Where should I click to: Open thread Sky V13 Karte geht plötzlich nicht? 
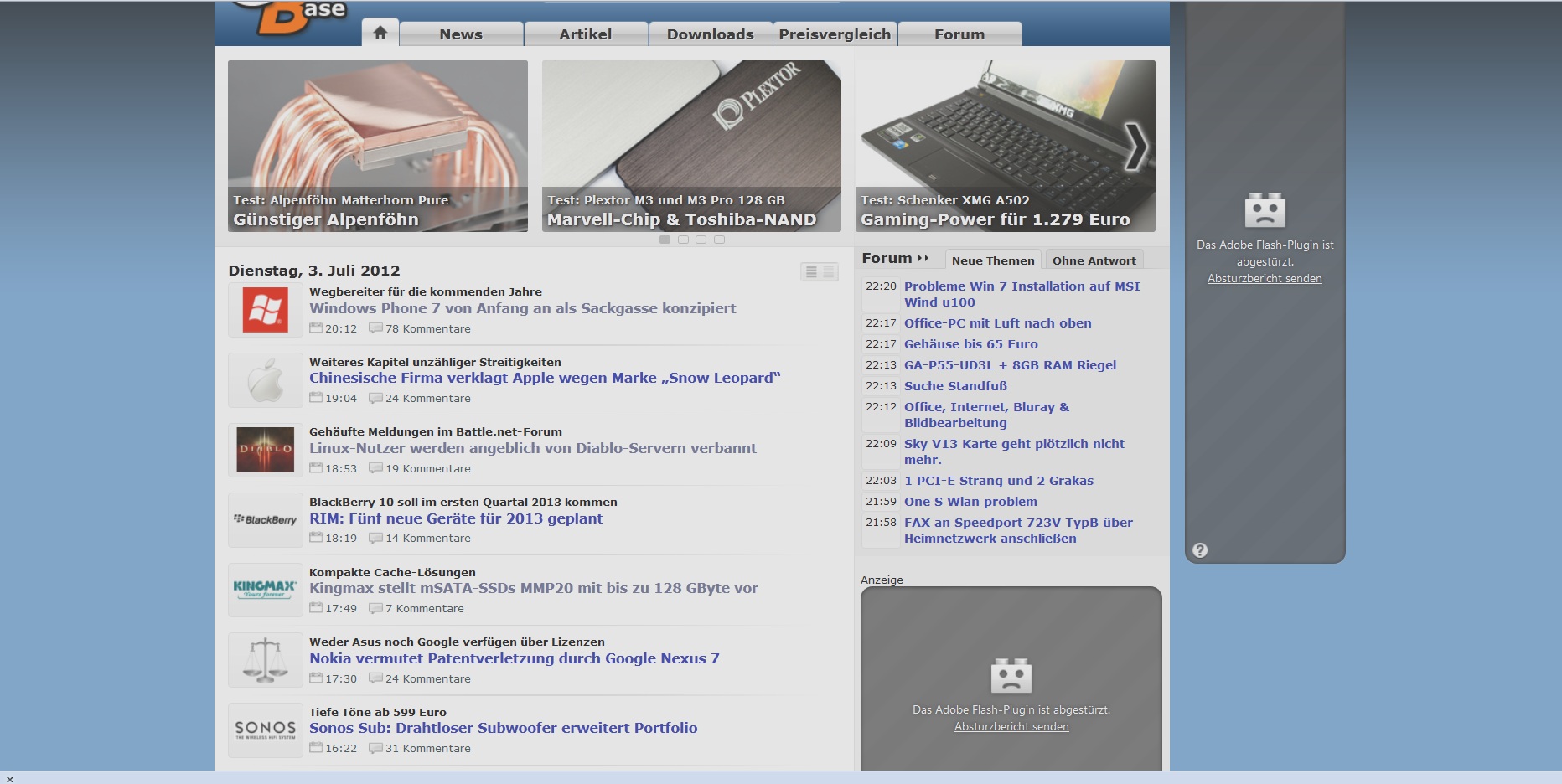click(1014, 451)
